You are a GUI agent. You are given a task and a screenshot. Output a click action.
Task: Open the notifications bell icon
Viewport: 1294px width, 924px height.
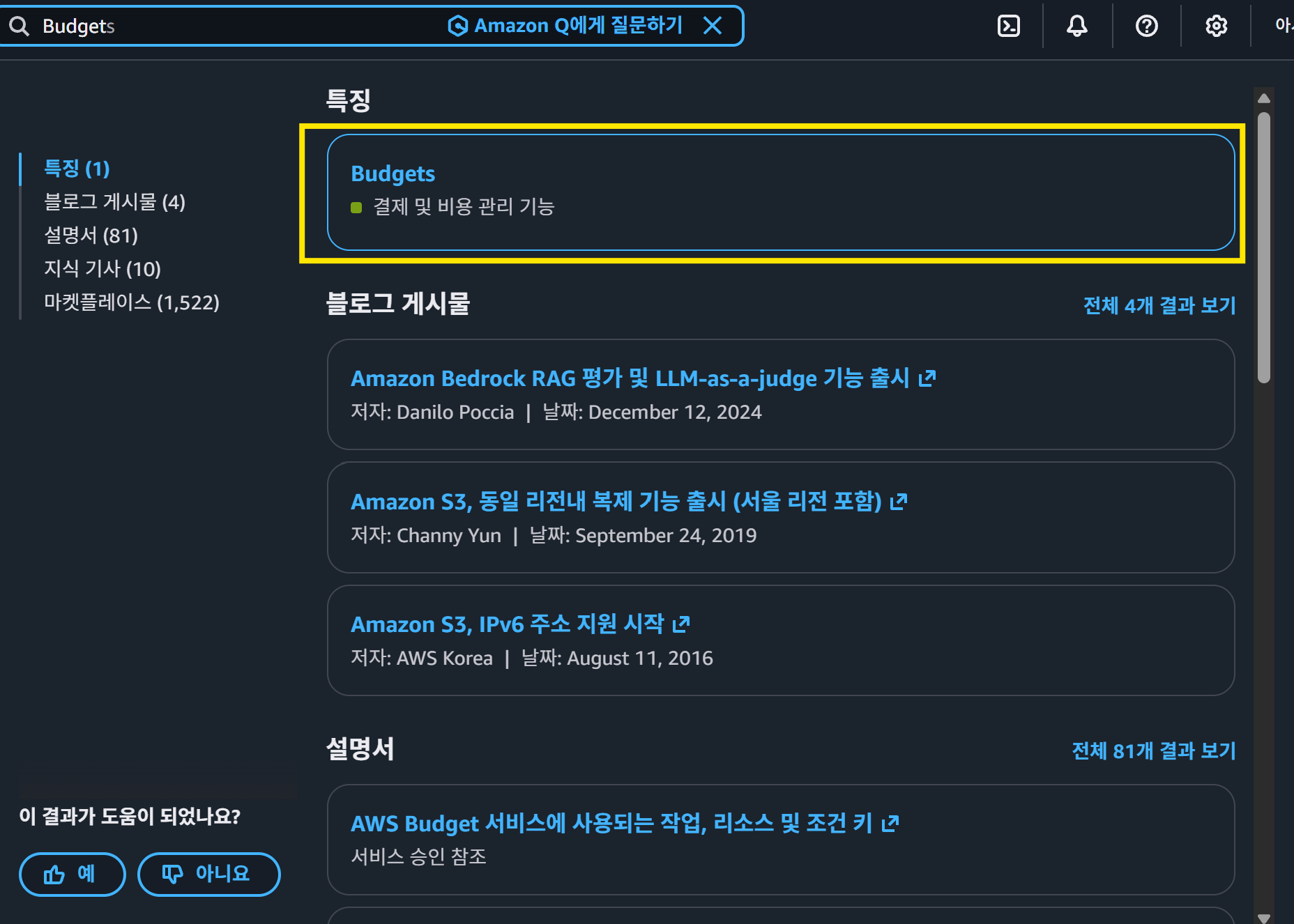click(x=1077, y=26)
